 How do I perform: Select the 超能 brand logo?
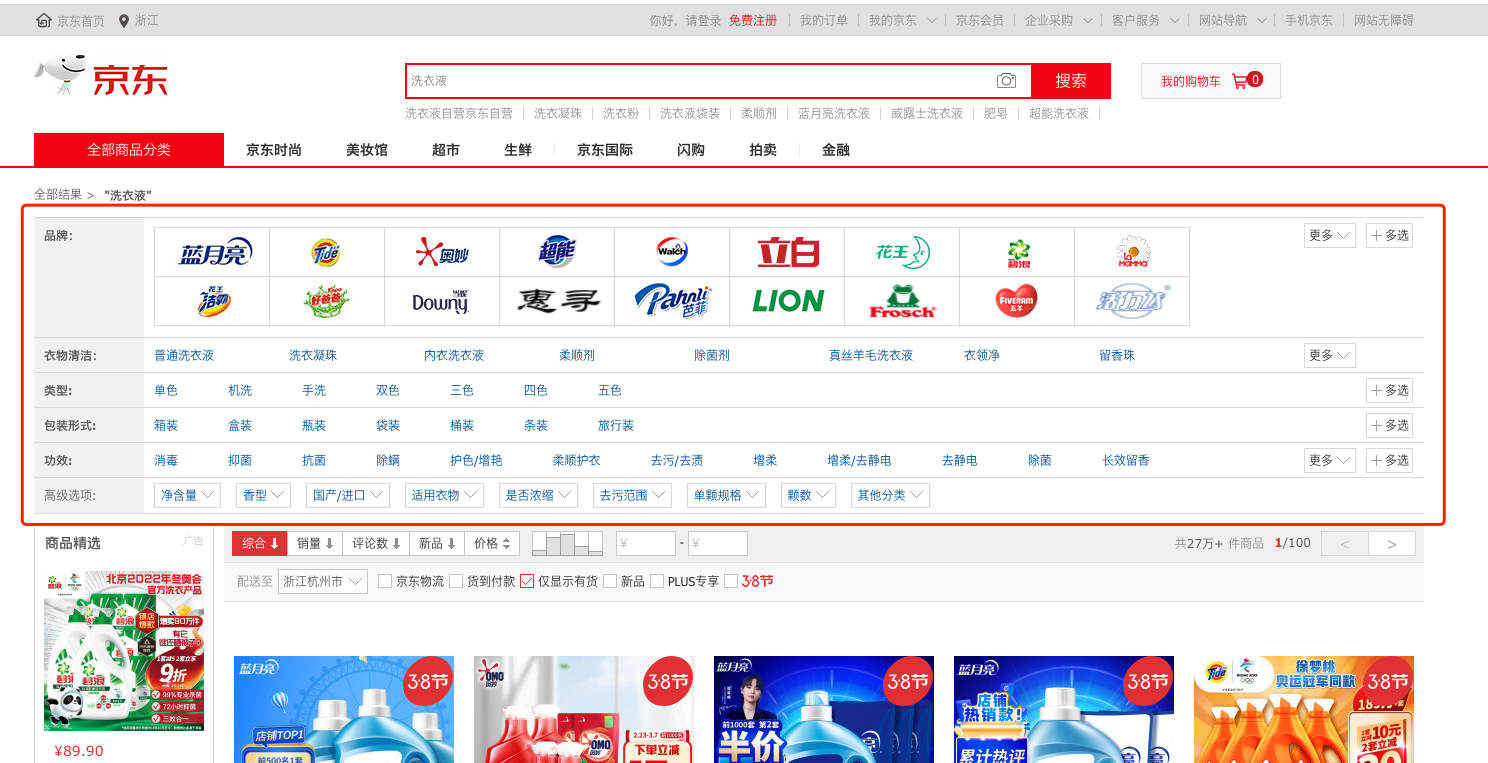pos(557,253)
